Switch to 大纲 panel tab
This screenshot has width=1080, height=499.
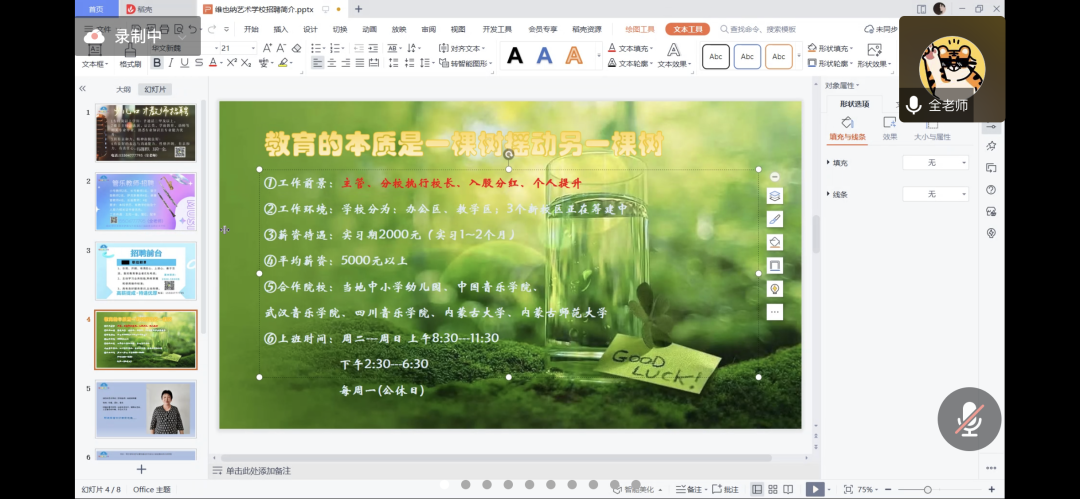coord(123,90)
